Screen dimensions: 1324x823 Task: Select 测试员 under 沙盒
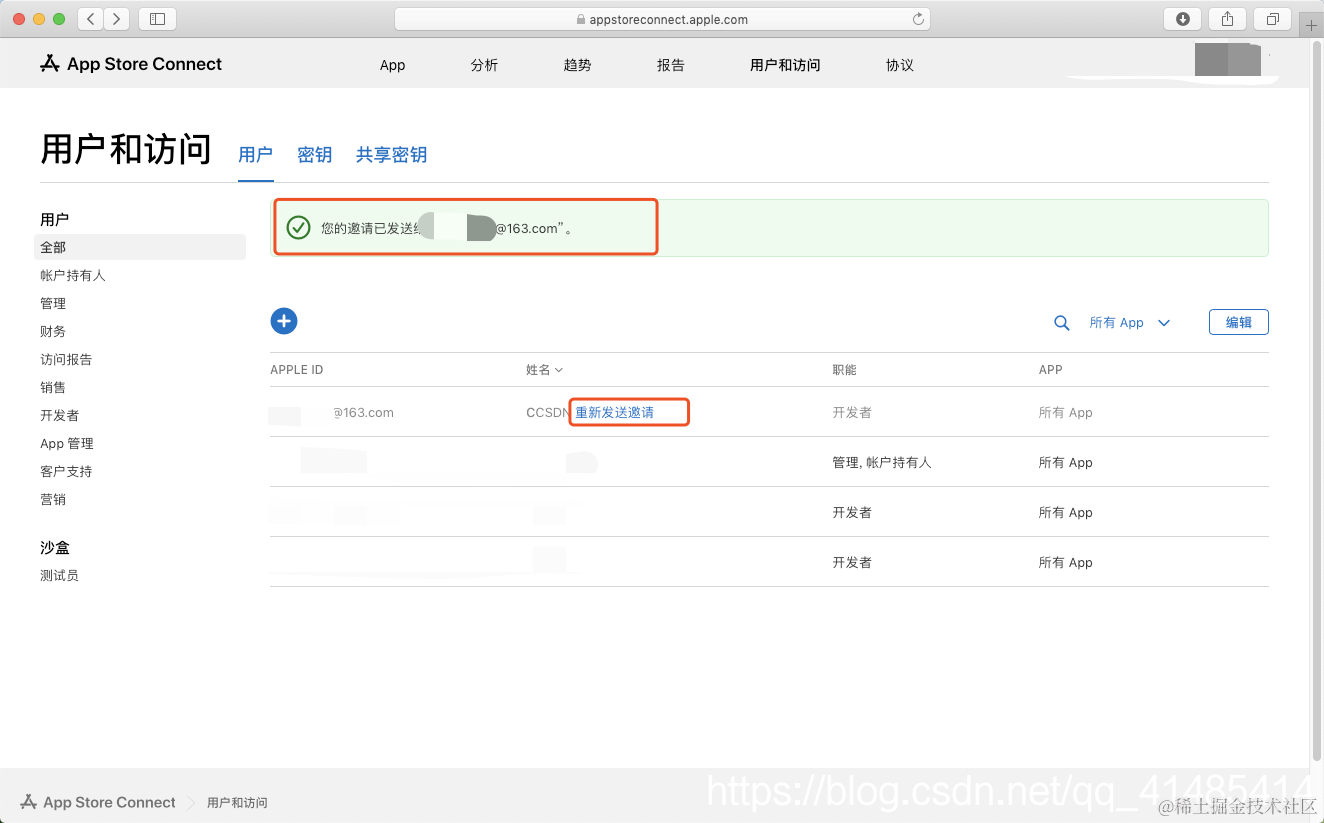pyautogui.click(x=59, y=575)
